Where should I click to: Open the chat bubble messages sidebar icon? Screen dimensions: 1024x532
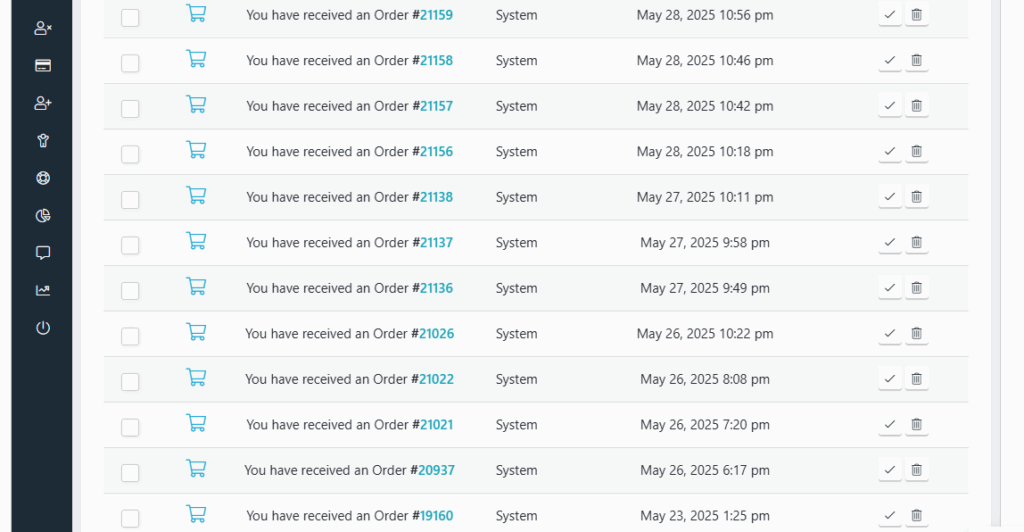(x=42, y=253)
